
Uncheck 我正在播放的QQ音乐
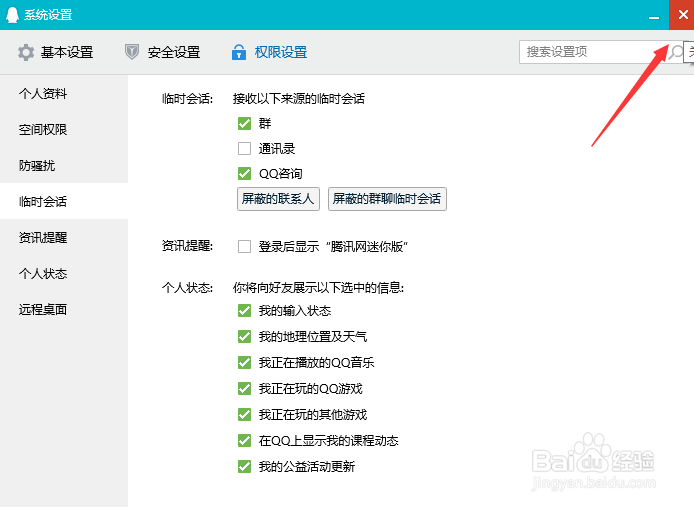coord(244,363)
